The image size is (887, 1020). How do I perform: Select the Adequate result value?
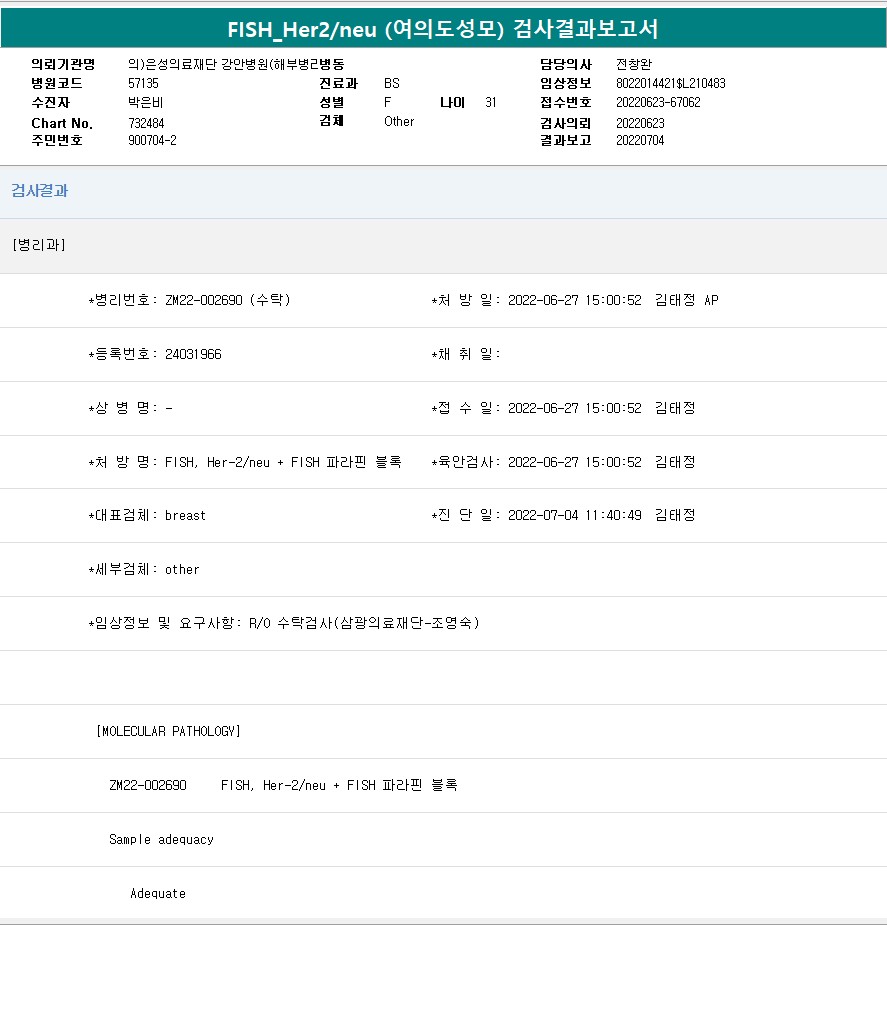coord(158,894)
